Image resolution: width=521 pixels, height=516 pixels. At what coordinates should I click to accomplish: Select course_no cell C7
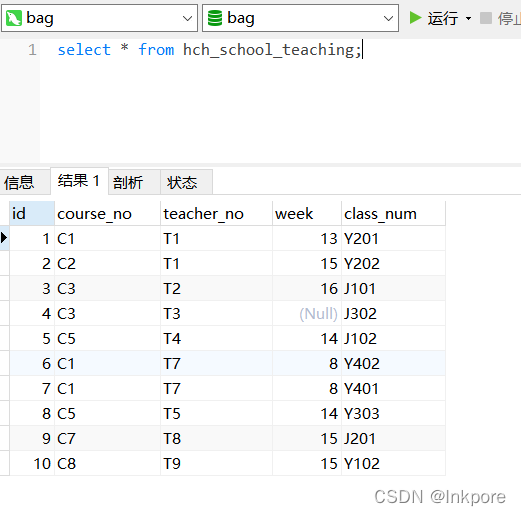click(107, 438)
